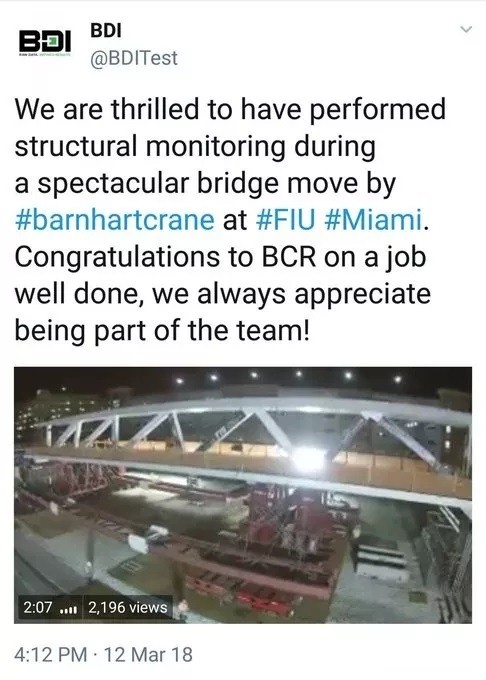Image resolution: width=486 pixels, height=680 pixels.
Task: Click the 2:07 video duration badge
Action: [x=38, y=607]
